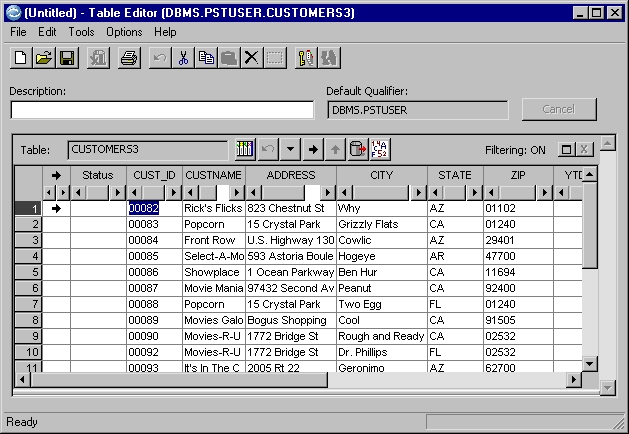Viewport: 629px width, 434px height.
Task: Click the Filtering: ON label
Action: point(515,150)
